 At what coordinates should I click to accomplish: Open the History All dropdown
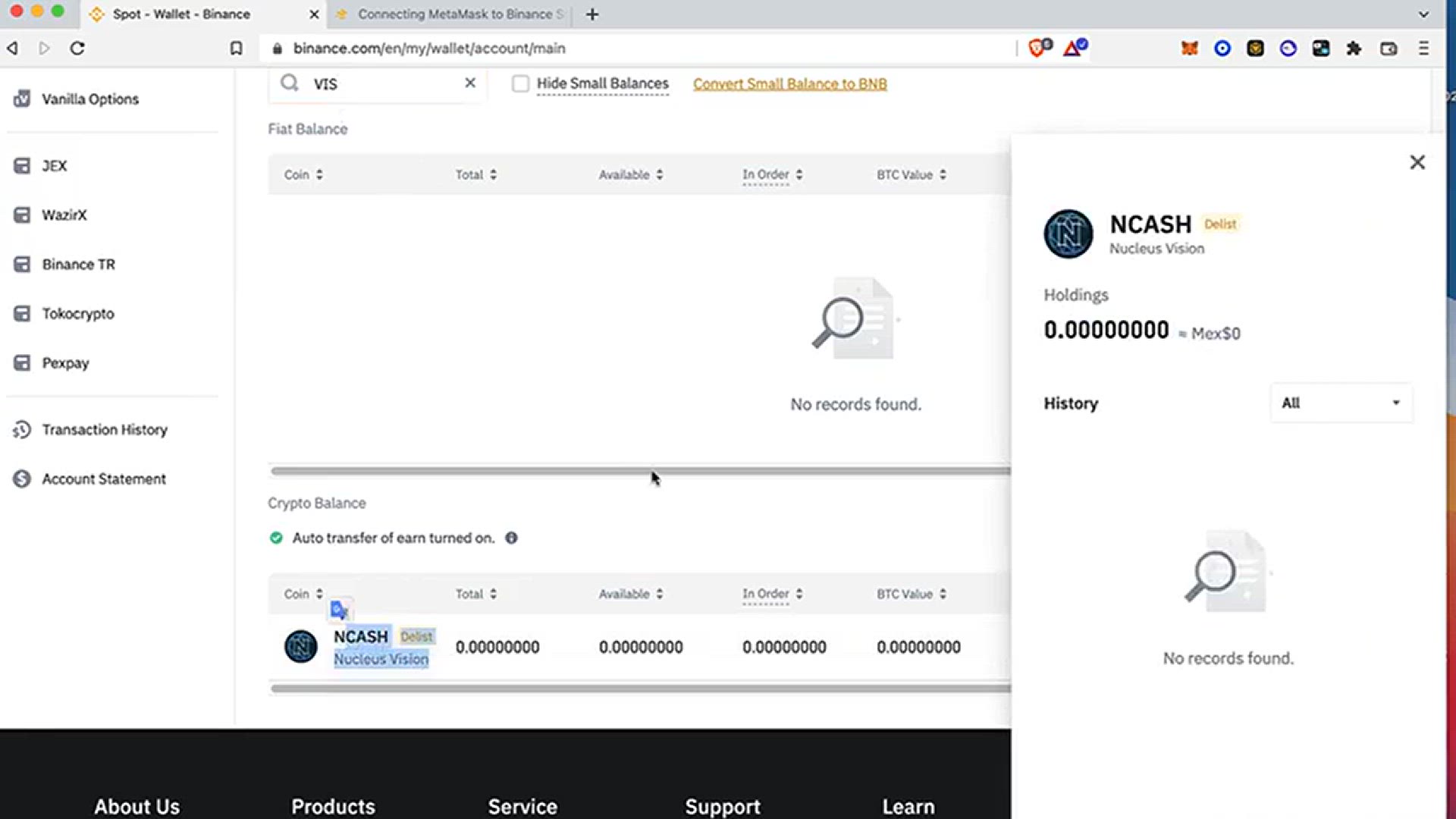coord(1341,403)
